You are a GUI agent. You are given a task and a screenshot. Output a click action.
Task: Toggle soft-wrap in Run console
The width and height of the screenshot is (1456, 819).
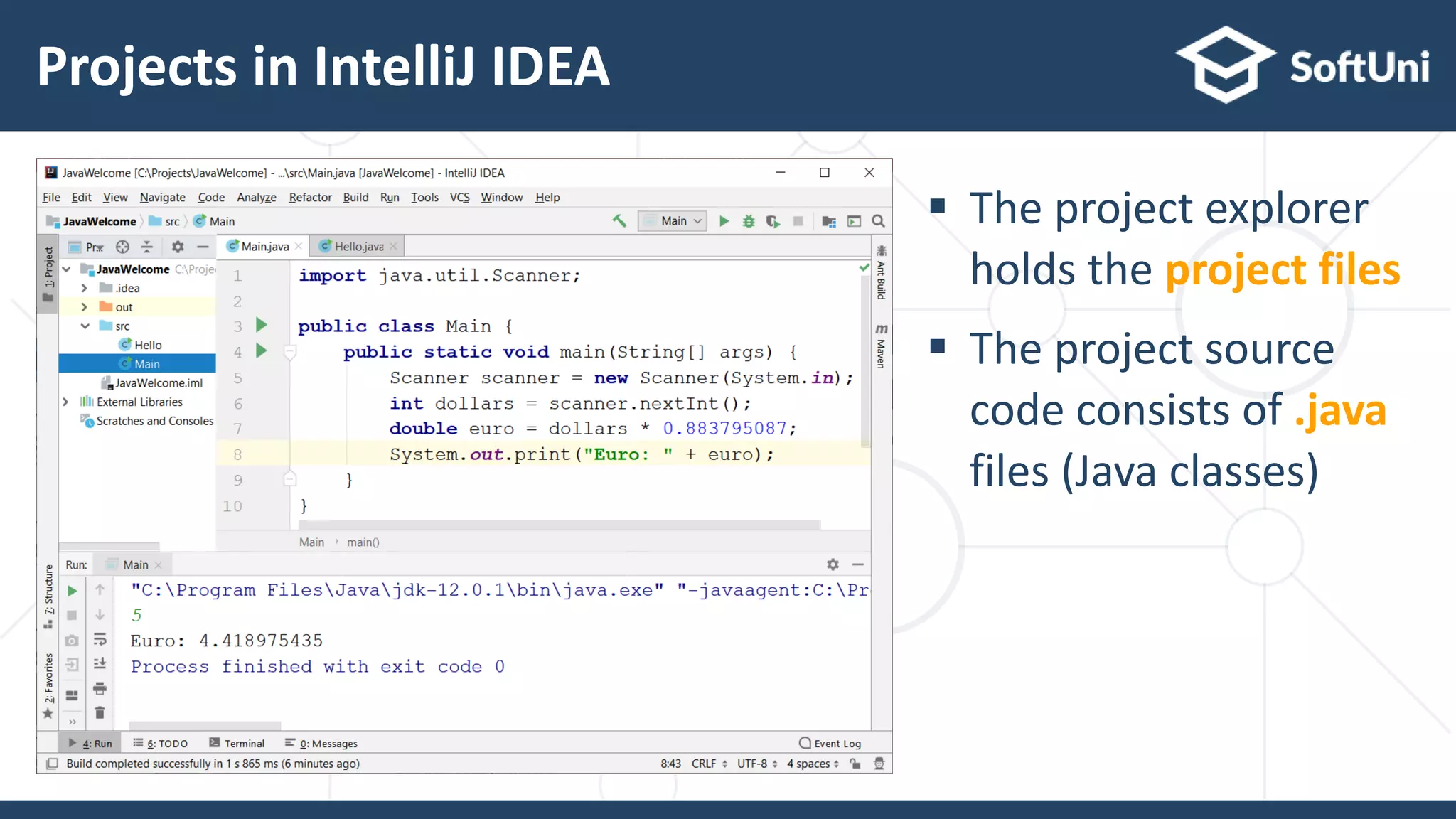pos(100,639)
